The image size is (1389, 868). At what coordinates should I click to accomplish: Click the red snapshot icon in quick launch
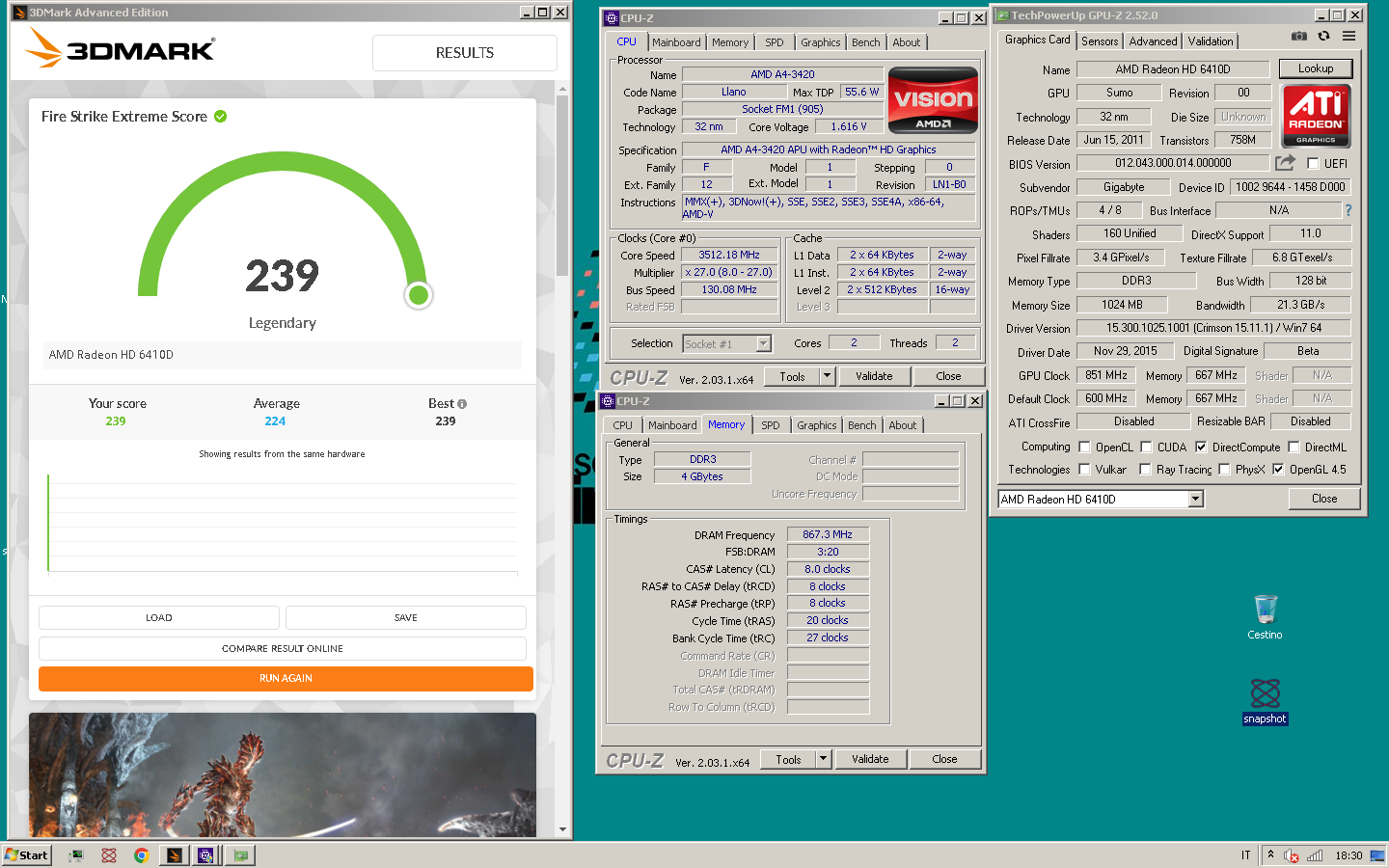(x=108, y=855)
